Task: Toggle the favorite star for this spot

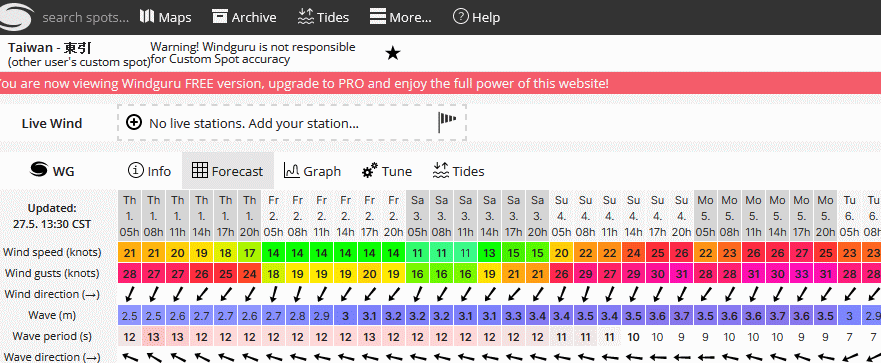Action: [x=393, y=53]
